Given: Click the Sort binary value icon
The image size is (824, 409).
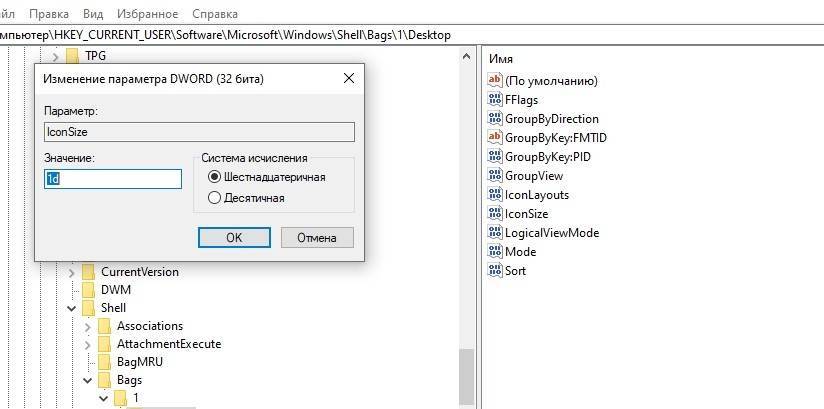Looking at the screenshot, I should pyautogui.click(x=495, y=270).
